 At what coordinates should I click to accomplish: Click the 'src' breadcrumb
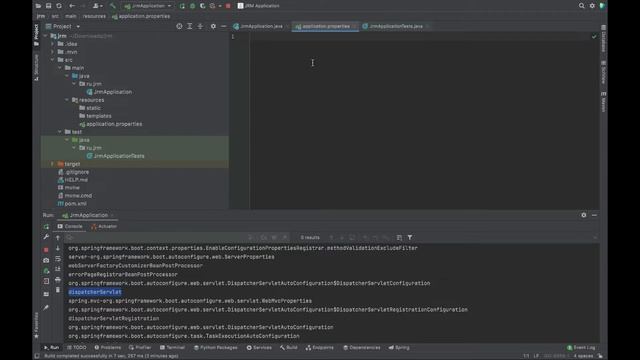(55, 16)
